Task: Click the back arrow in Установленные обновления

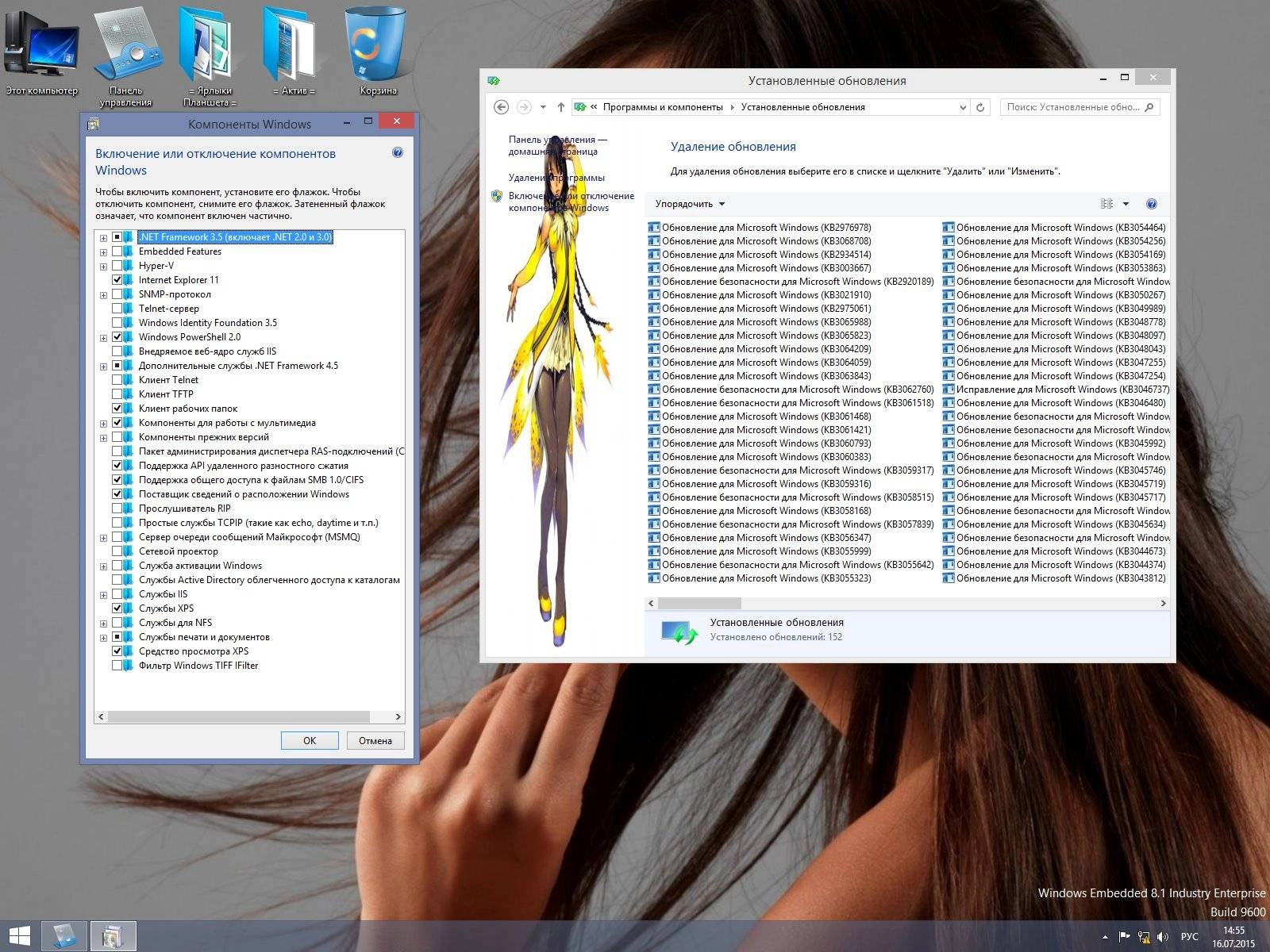Action: (501, 107)
